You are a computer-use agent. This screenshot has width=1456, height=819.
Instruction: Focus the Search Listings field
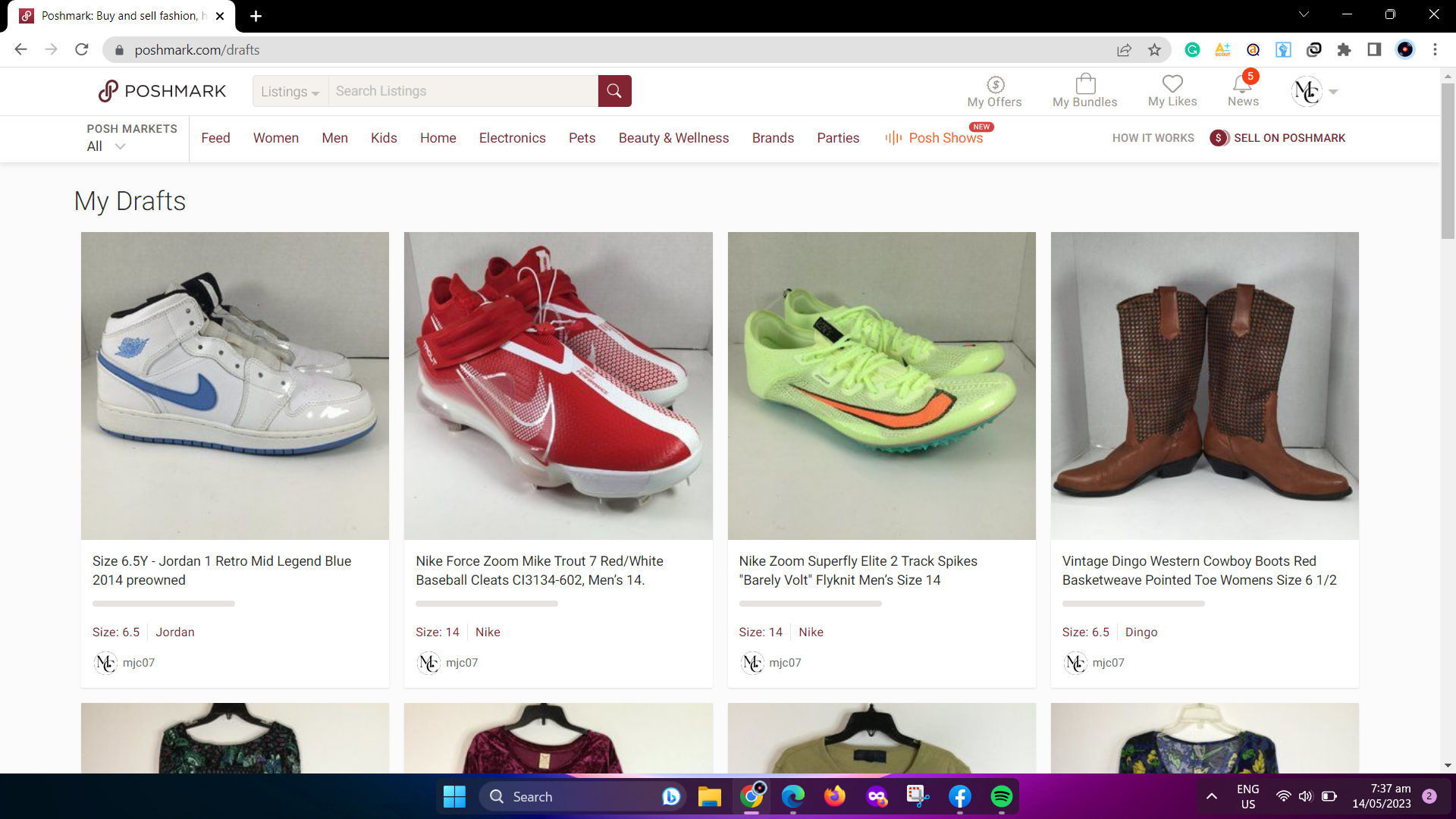tap(463, 91)
